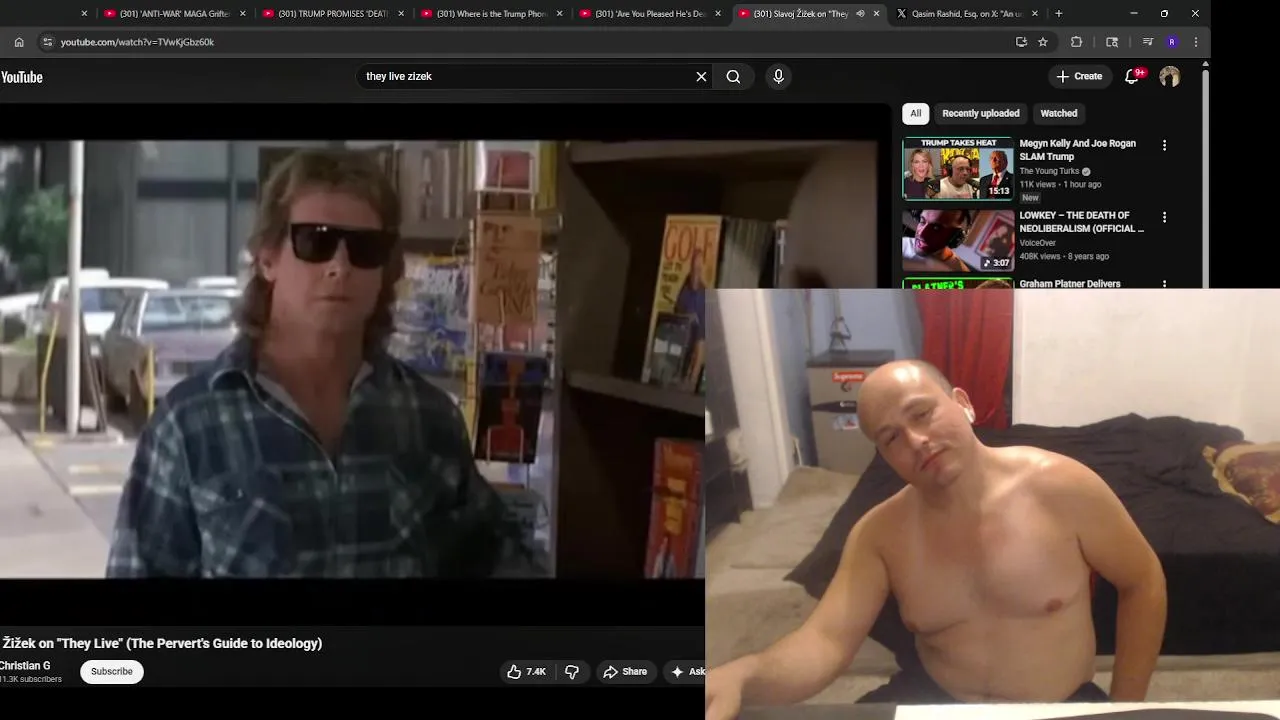Select the All filter chip
Screen dimensions: 1280x720
tap(915, 114)
